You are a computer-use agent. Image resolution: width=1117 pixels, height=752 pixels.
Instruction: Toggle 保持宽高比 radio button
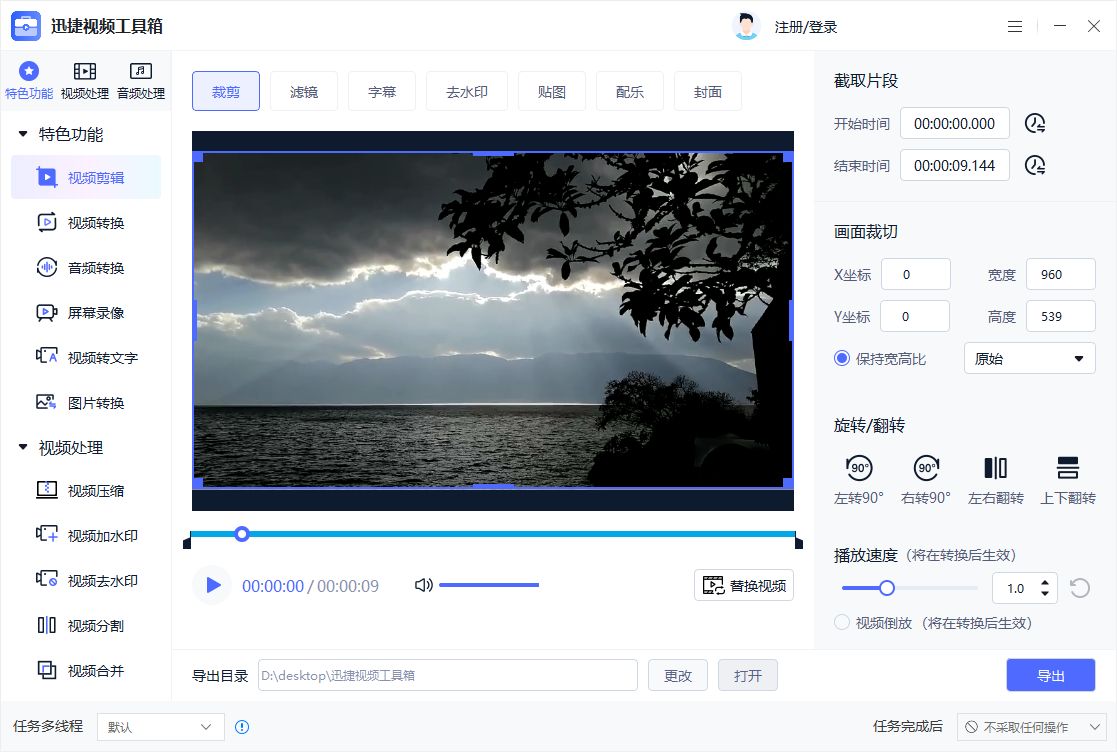[x=842, y=358]
